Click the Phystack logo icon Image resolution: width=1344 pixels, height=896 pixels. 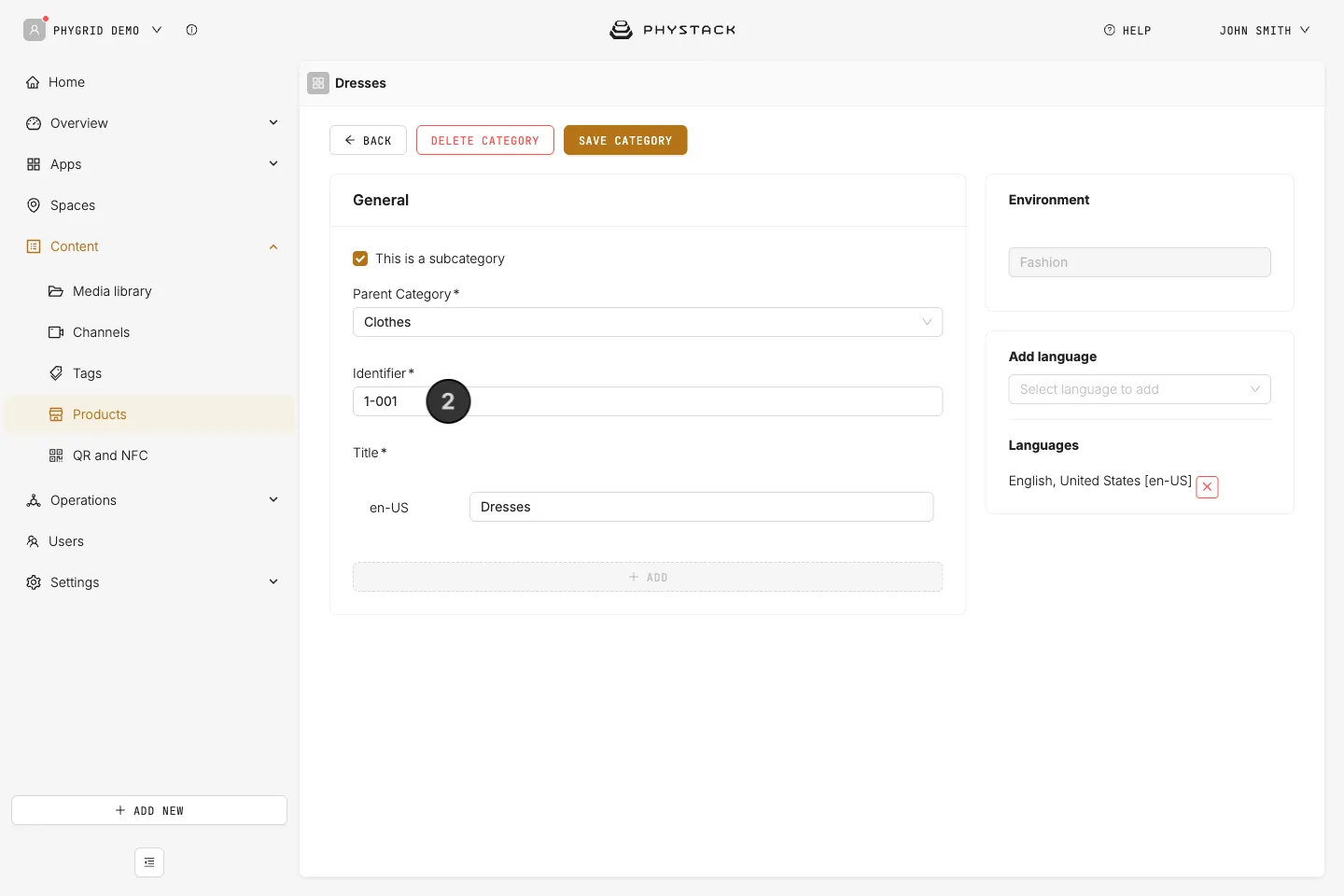click(621, 30)
